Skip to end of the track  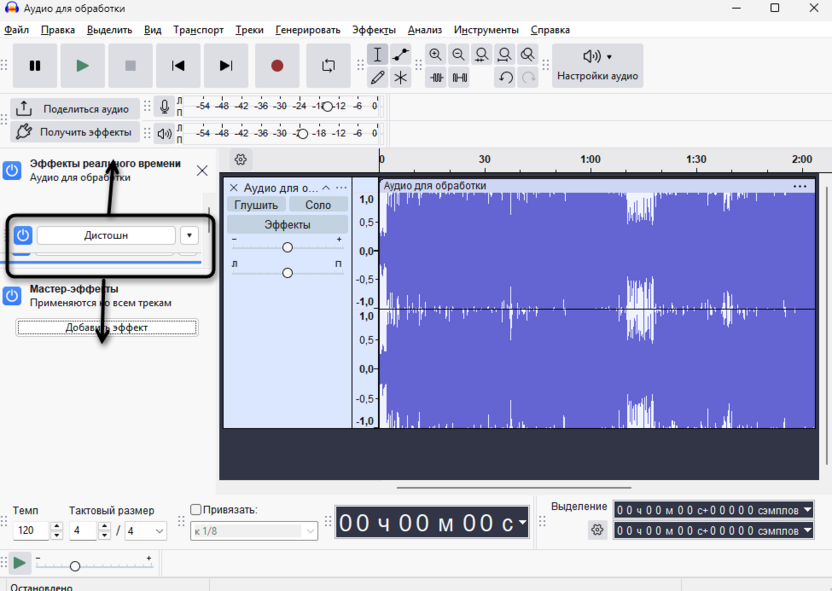click(x=226, y=66)
